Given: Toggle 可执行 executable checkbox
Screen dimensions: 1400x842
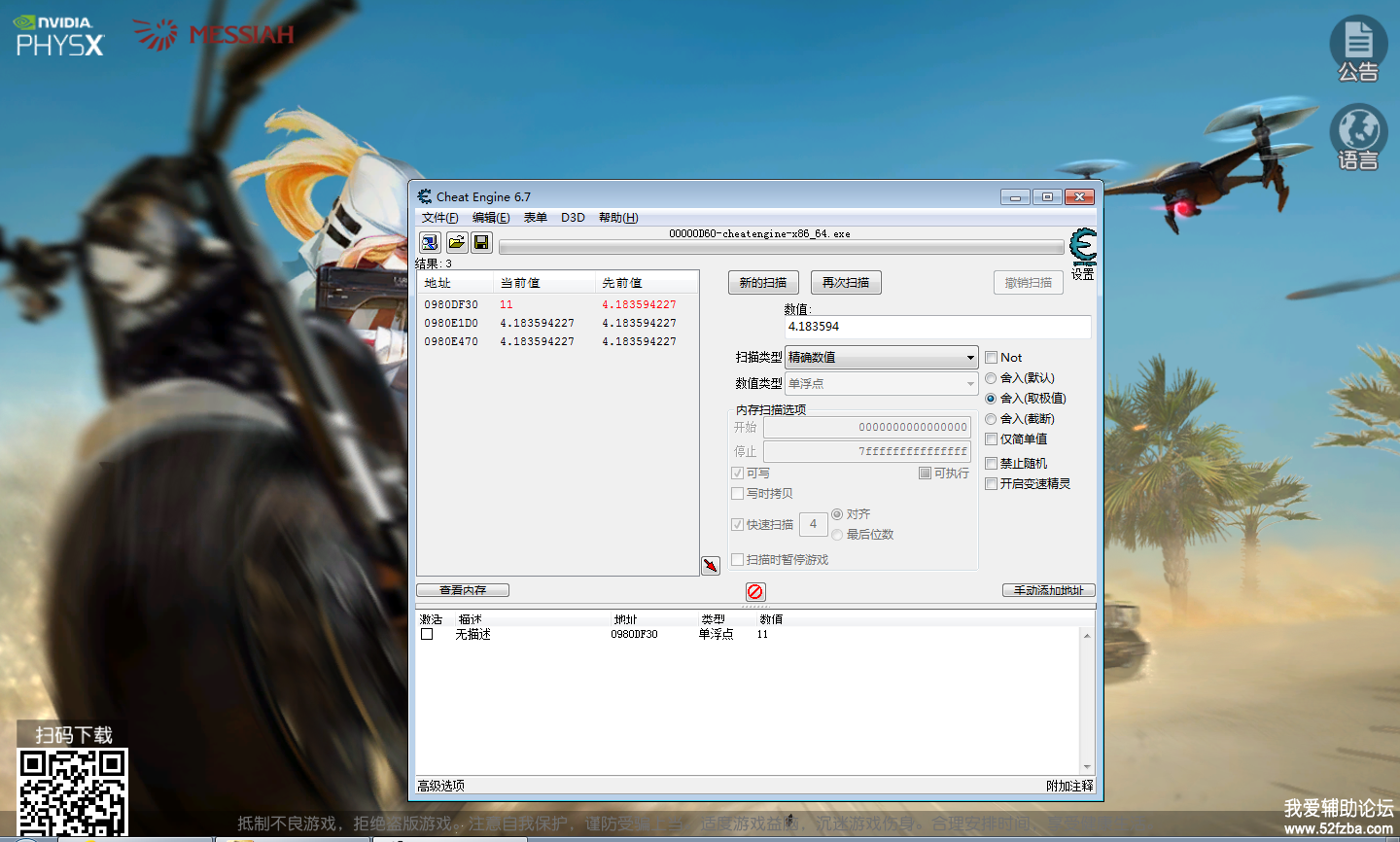Looking at the screenshot, I should pos(925,474).
